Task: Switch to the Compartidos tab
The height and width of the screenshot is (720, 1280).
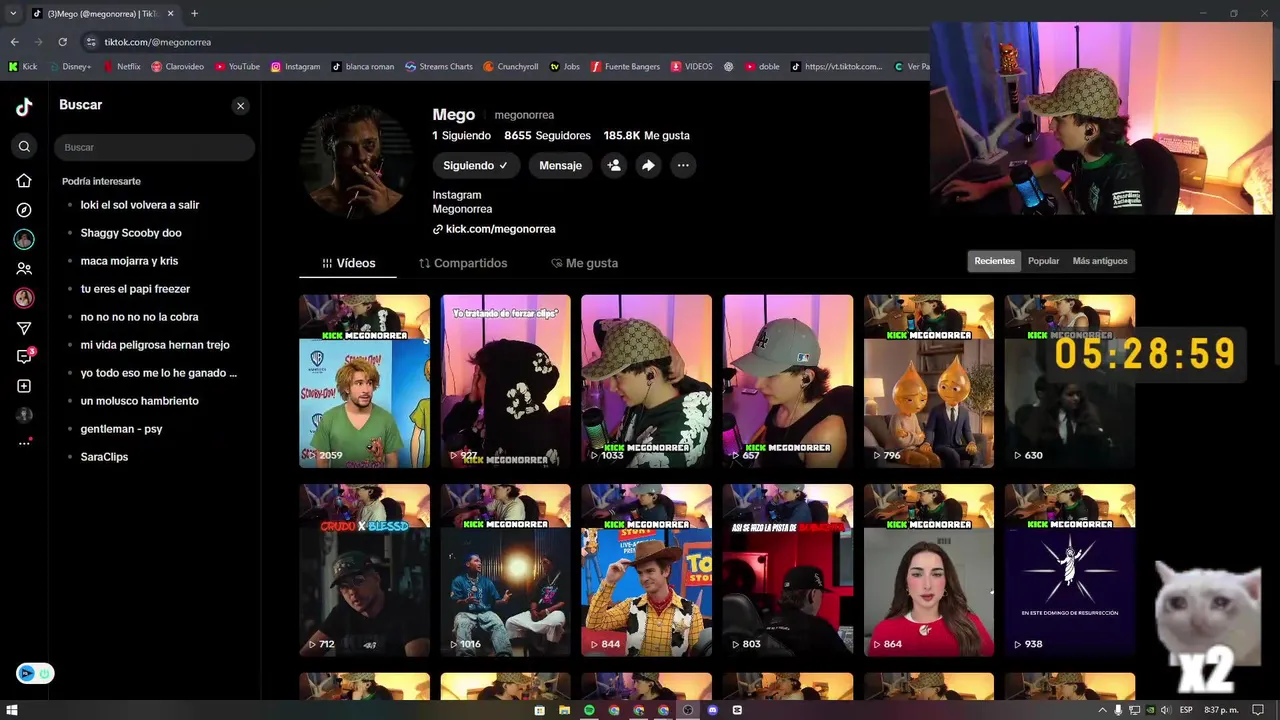Action: pyautogui.click(x=463, y=263)
